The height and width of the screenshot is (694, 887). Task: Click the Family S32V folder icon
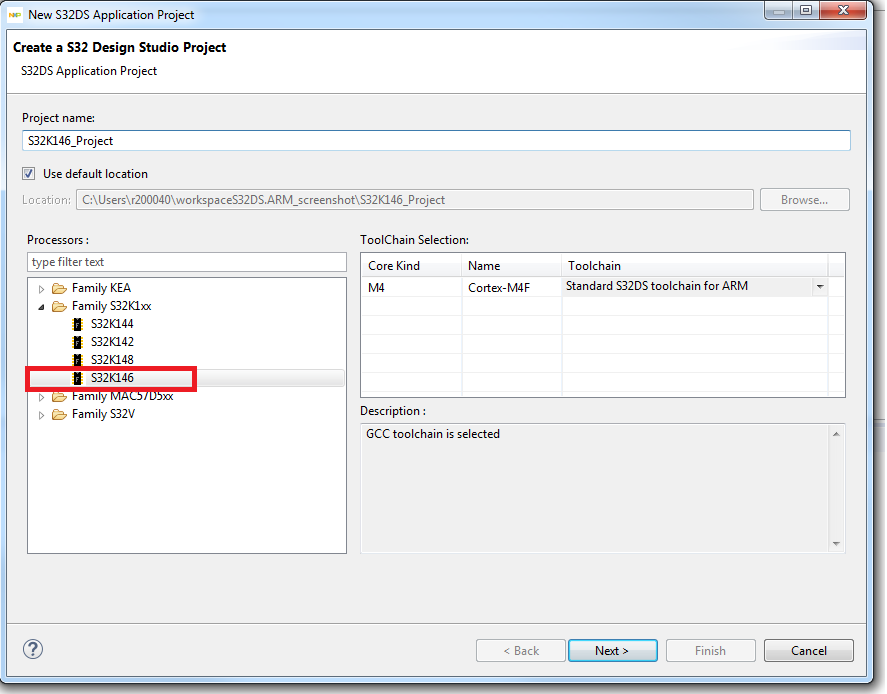[x=59, y=415]
